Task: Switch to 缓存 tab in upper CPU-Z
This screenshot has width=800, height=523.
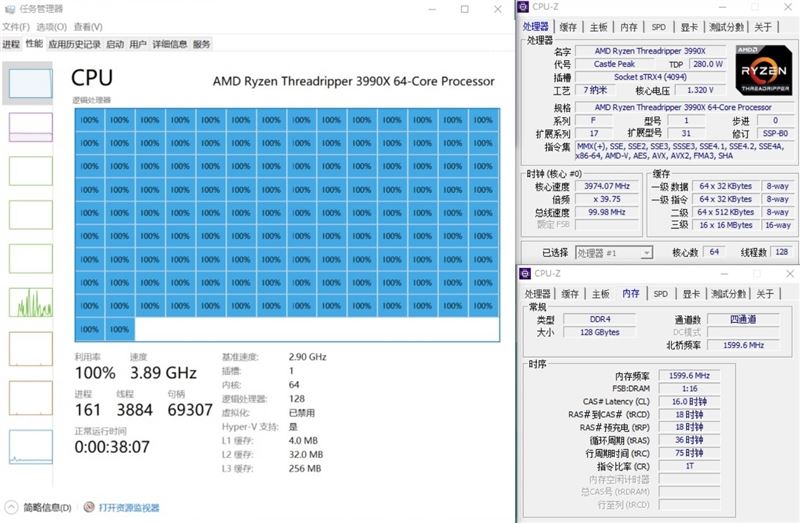Action: point(568,27)
